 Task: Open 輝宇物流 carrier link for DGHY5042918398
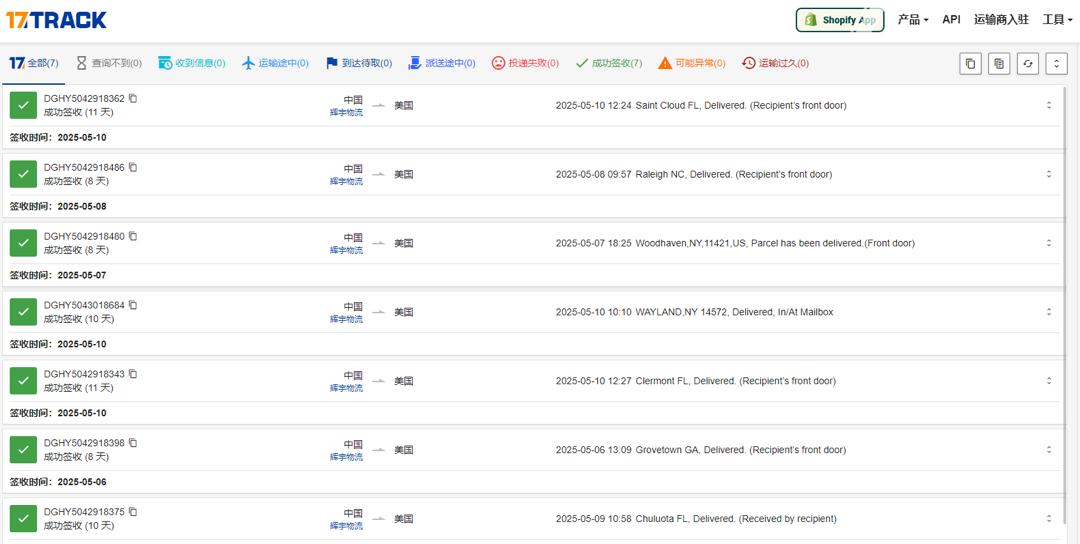click(x=346, y=457)
